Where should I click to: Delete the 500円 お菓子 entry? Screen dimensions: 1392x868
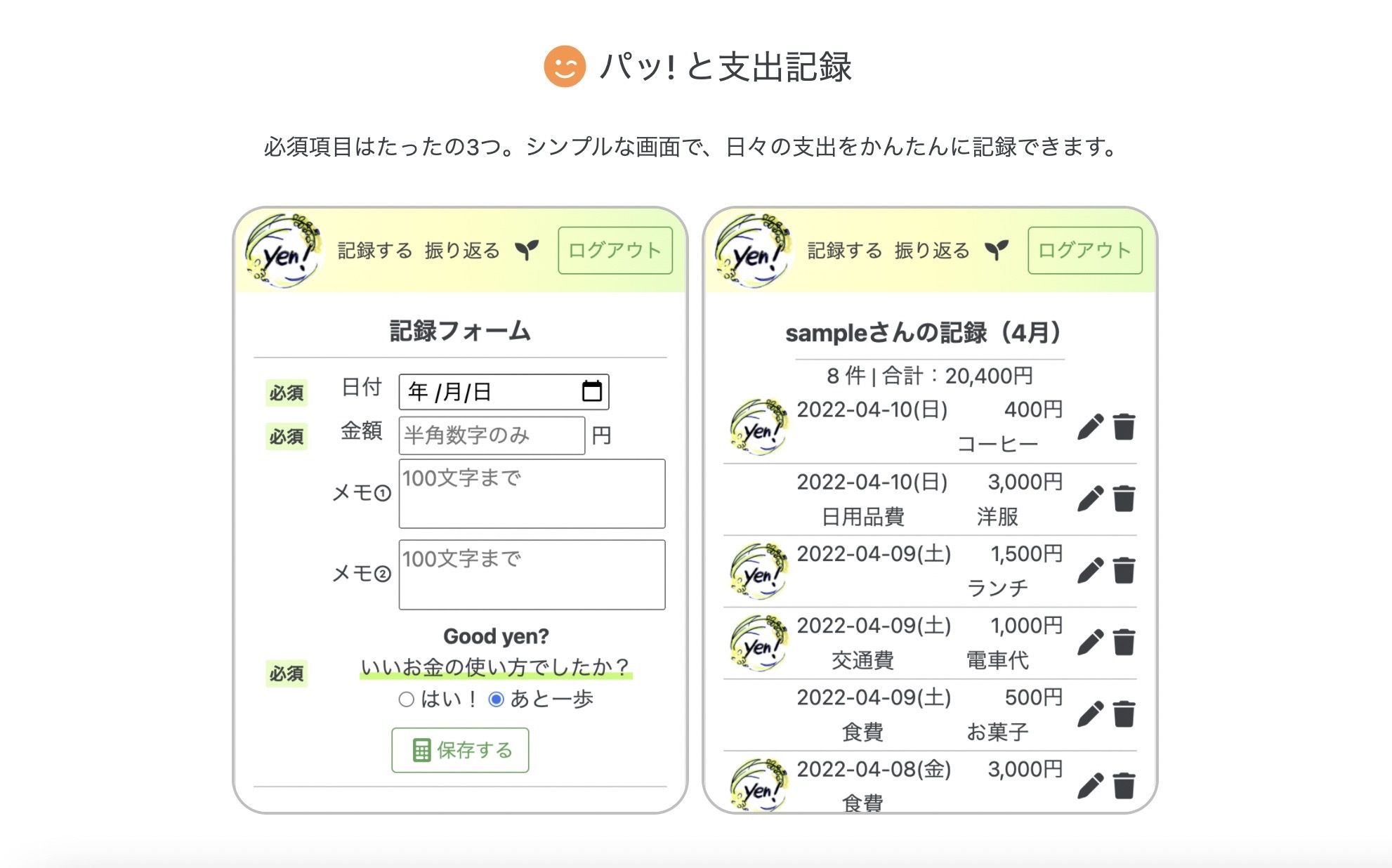tap(1124, 714)
